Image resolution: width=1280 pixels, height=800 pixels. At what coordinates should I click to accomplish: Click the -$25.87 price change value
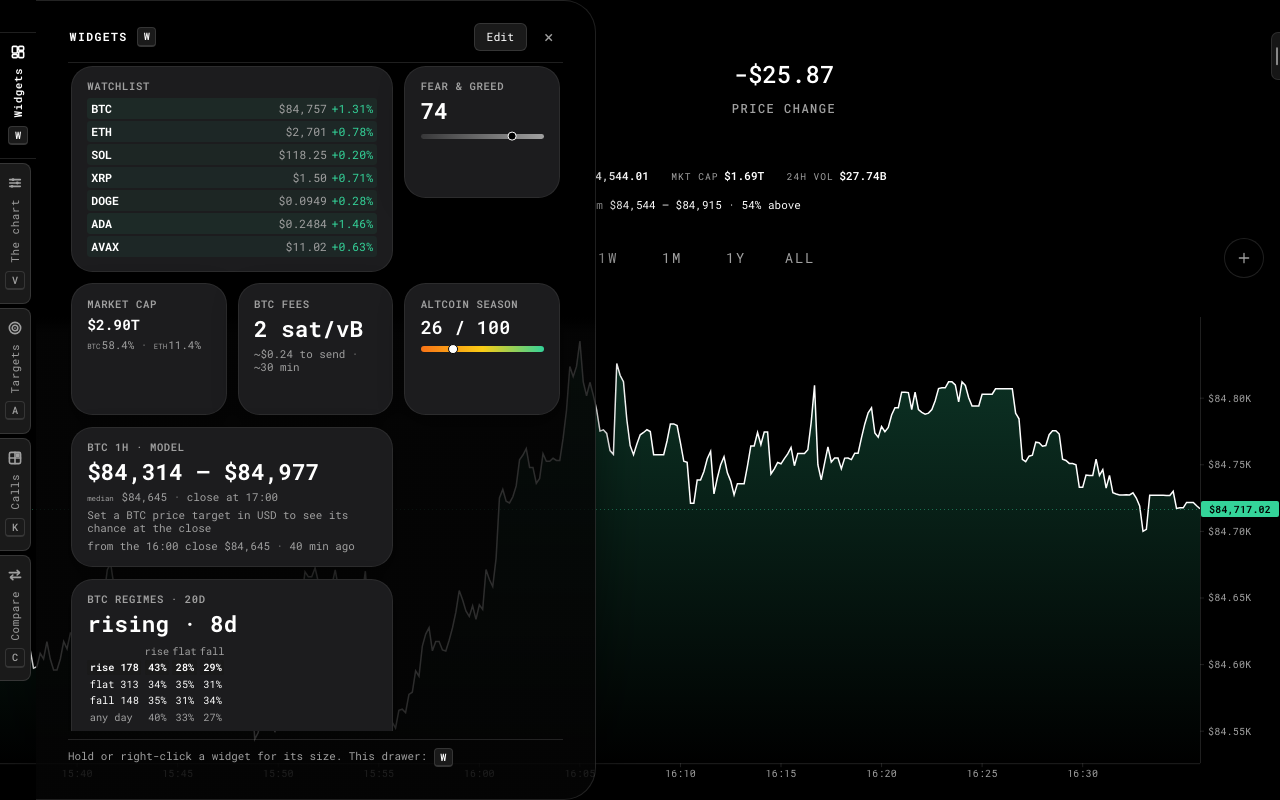click(x=784, y=75)
